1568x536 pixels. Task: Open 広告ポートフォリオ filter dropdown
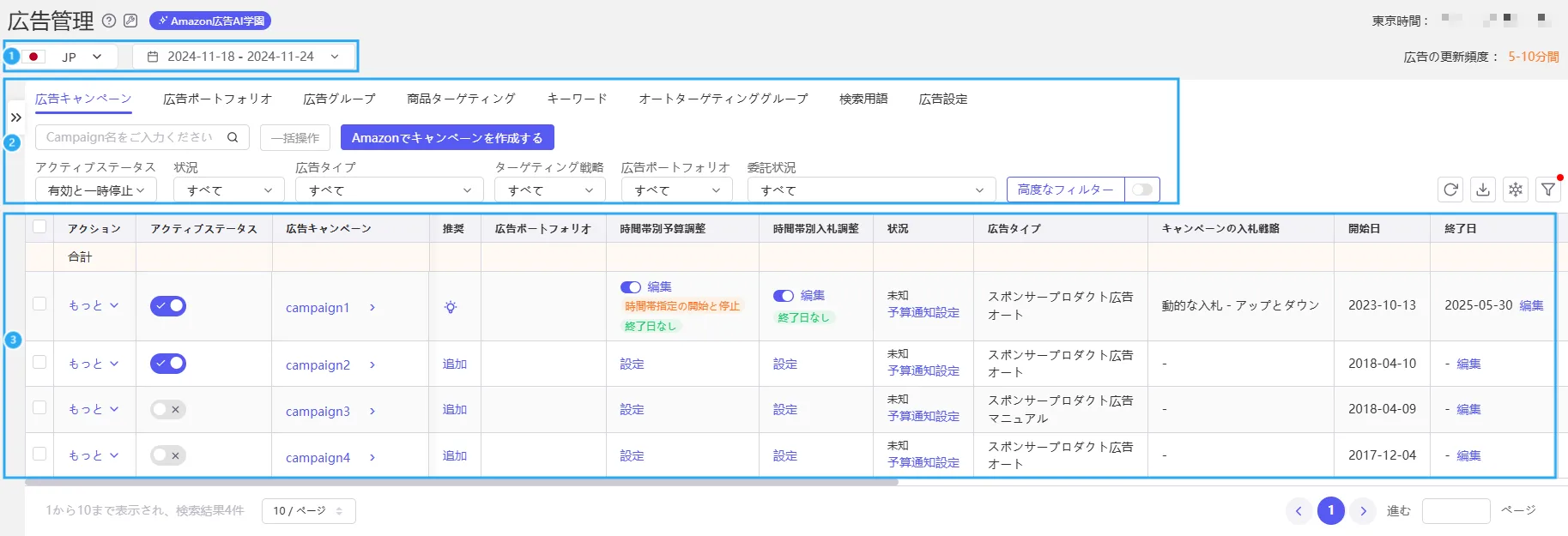(677, 190)
